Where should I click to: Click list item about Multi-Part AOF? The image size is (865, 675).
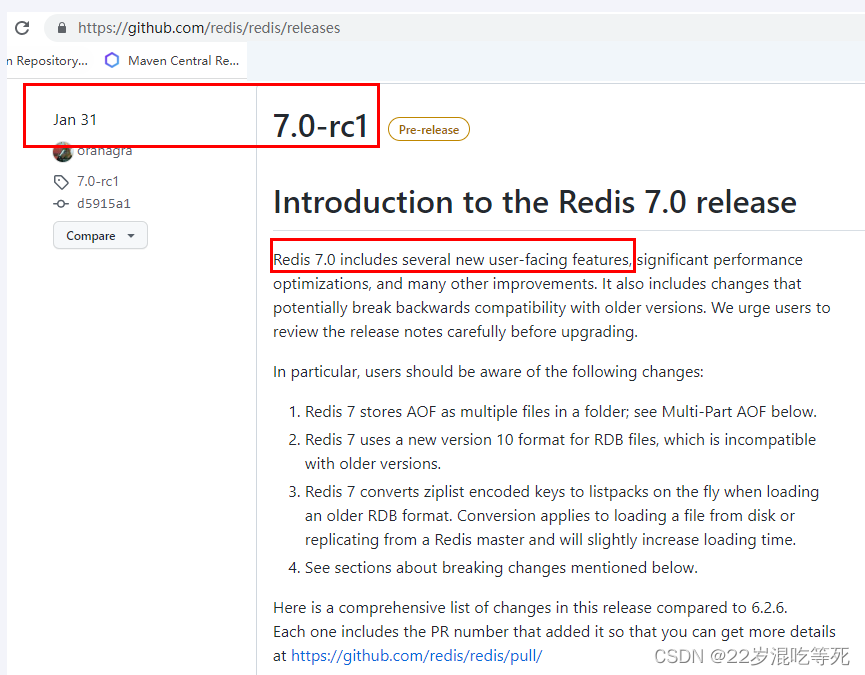click(560, 412)
